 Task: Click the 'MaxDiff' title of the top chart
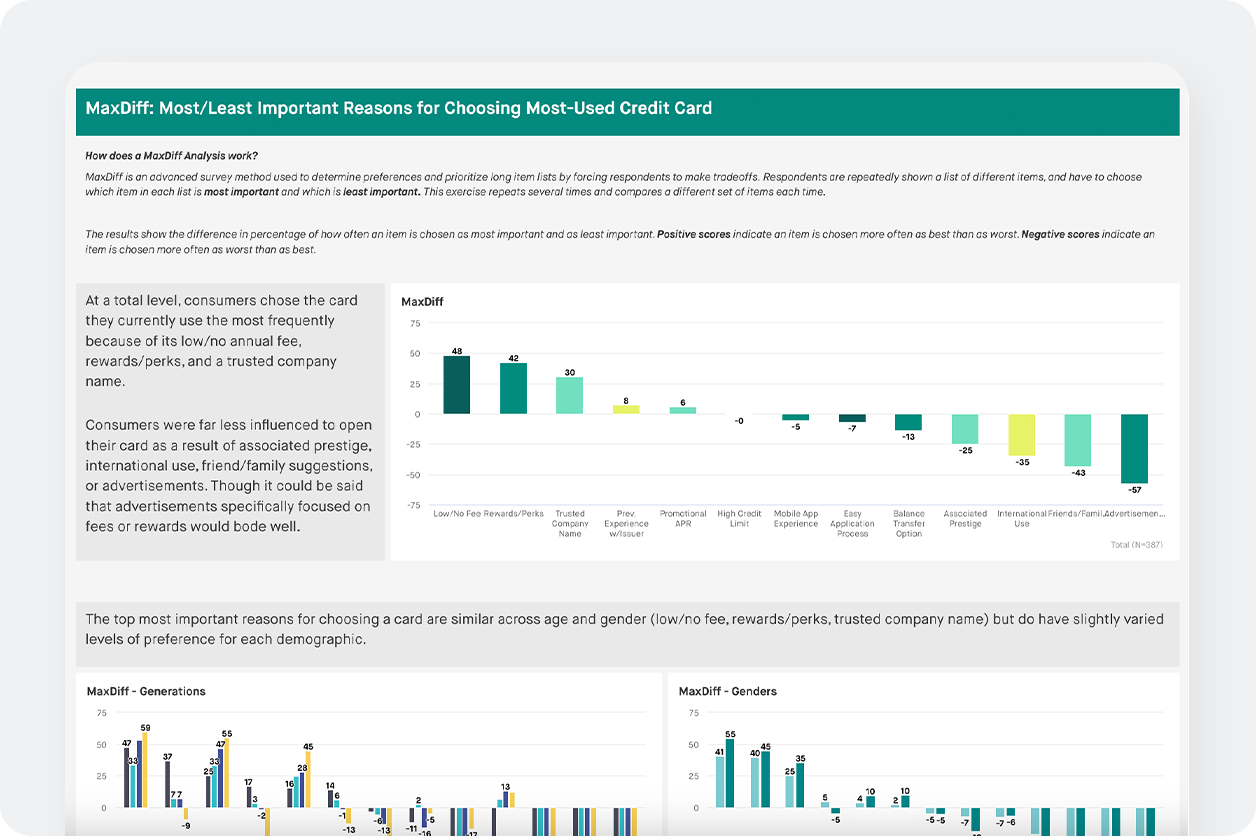coord(422,301)
